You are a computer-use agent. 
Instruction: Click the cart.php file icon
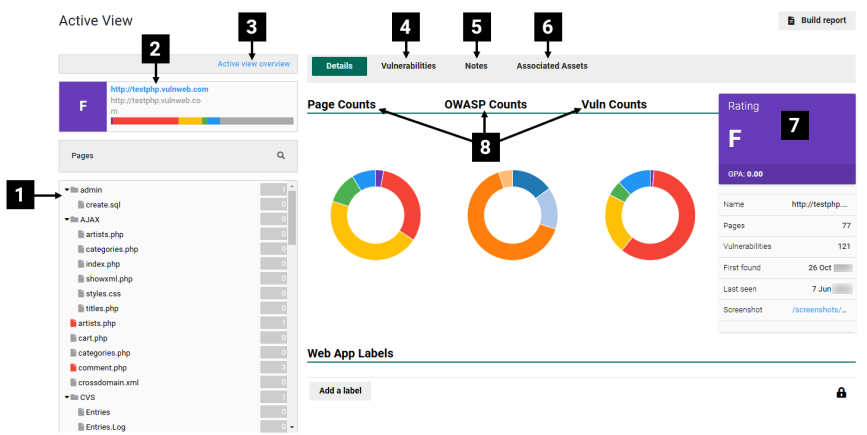click(73, 338)
